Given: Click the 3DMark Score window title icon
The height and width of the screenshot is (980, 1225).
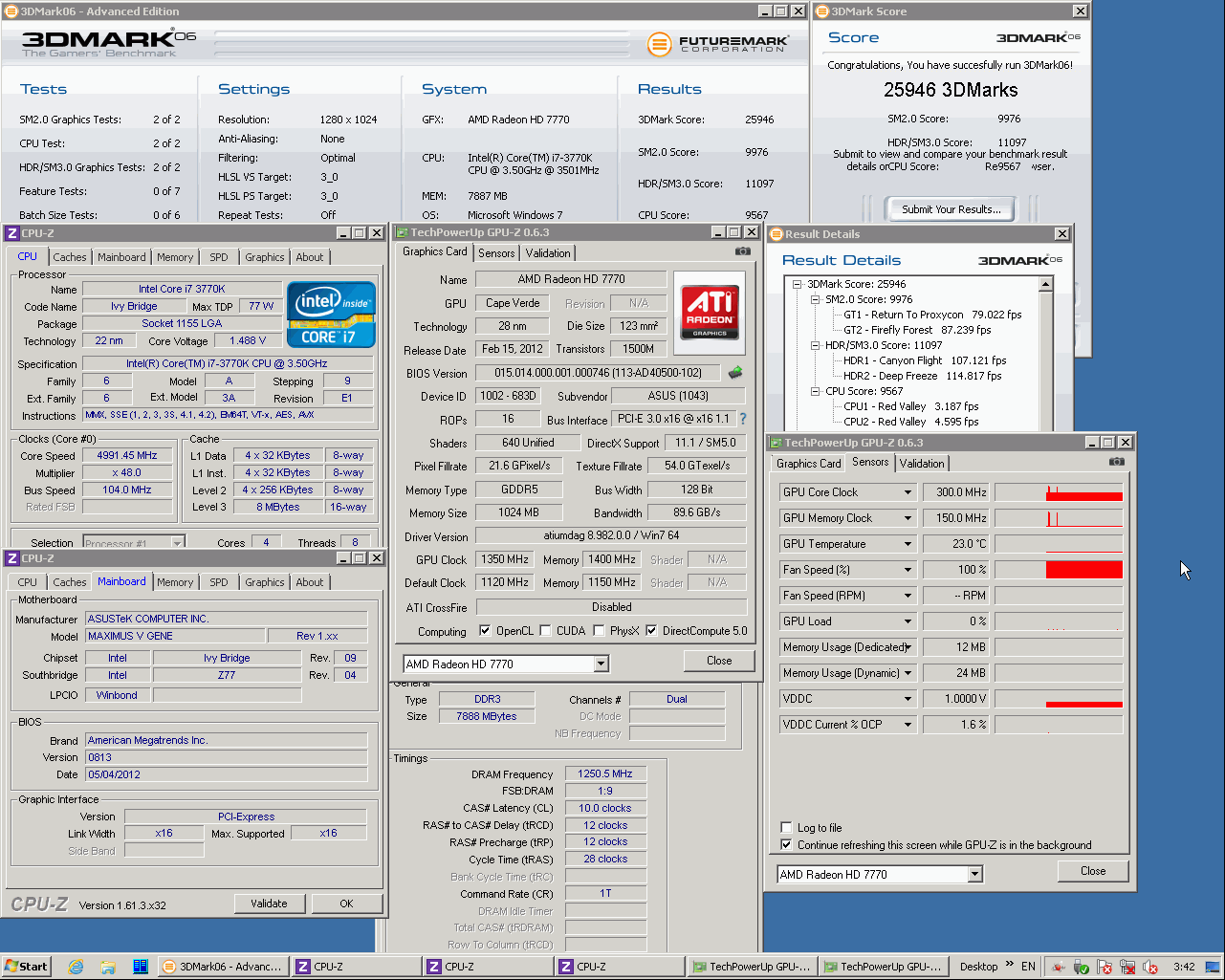Looking at the screenshot, I should pos(822,11).
